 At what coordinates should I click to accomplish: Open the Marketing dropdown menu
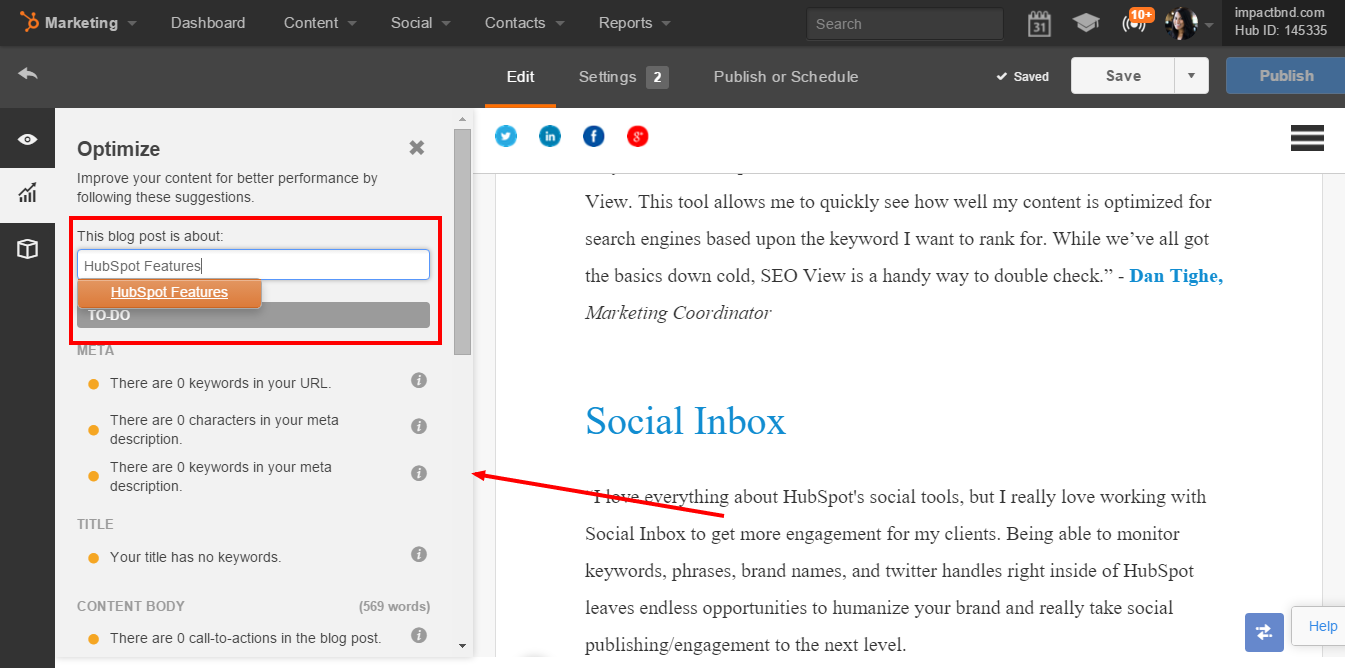[x=91, y=22]
